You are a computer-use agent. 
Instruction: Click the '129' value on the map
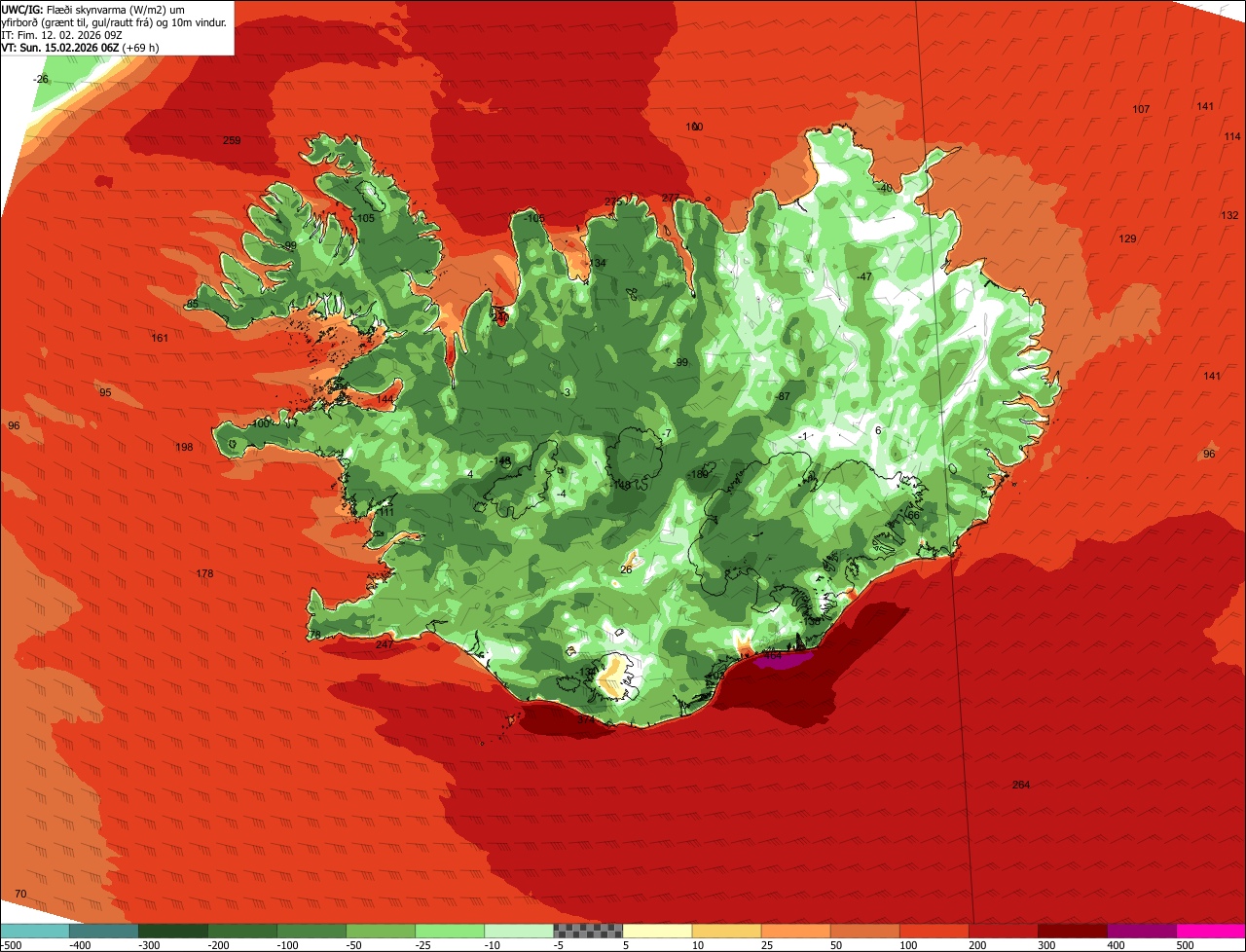click(1127, 239)
